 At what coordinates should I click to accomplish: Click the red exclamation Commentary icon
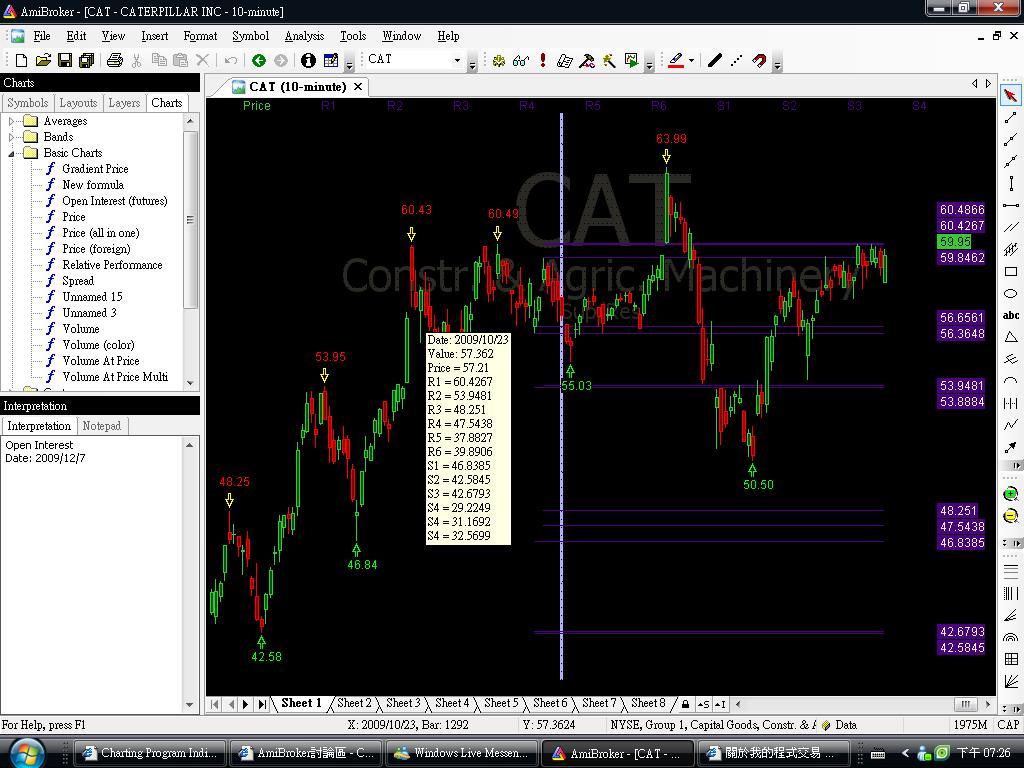click(x=543, y=61)
